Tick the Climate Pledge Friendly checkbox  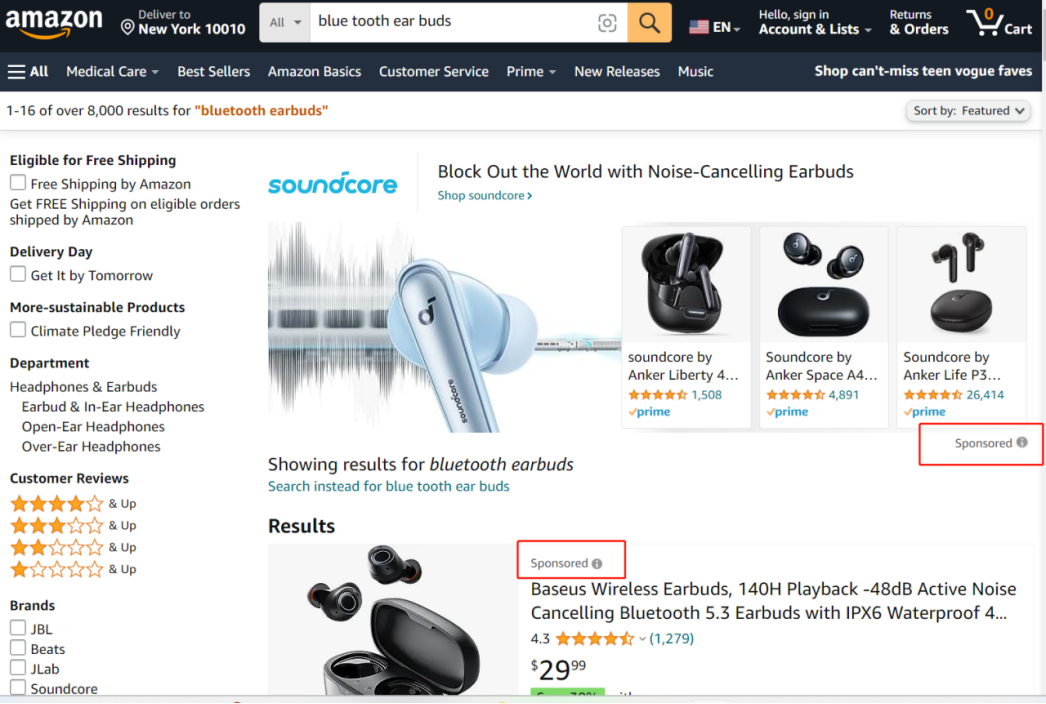(18, 330)
